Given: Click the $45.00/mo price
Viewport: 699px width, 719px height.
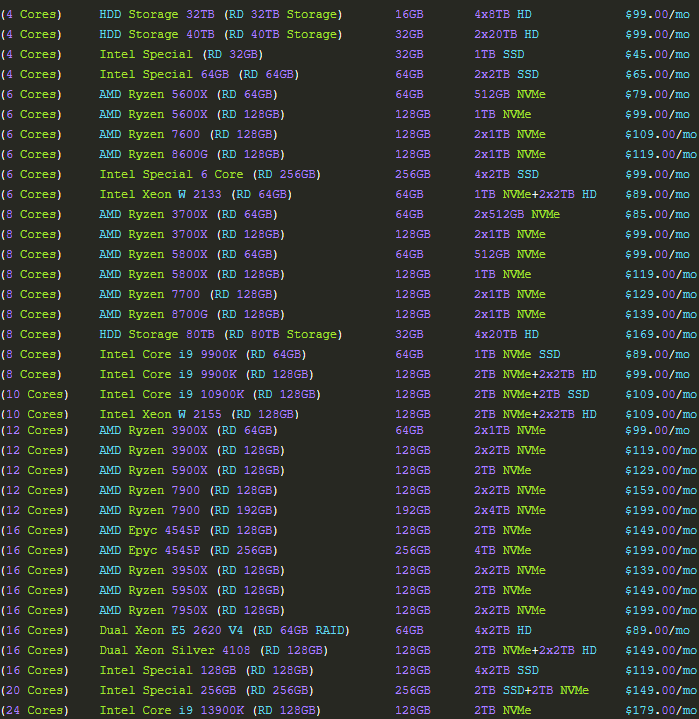Looking at the screenshot, I should [x=657, y=55].
